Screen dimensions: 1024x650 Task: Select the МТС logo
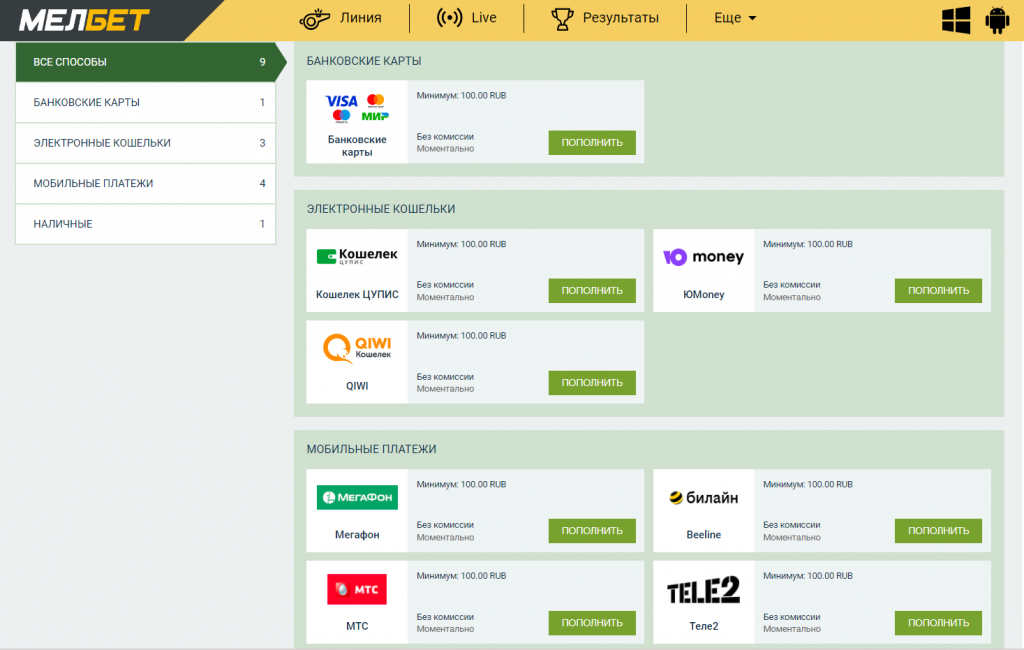click(x=357, y=589)
